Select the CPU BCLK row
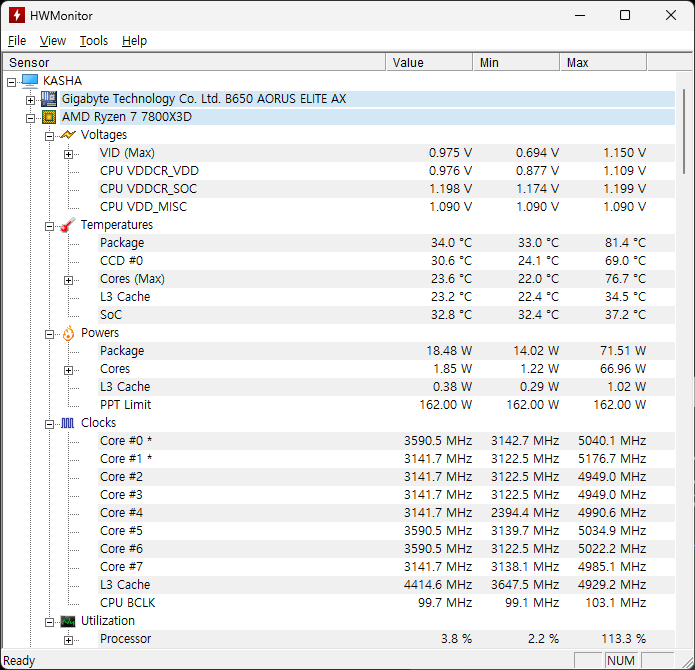 (x=386, y=603)
